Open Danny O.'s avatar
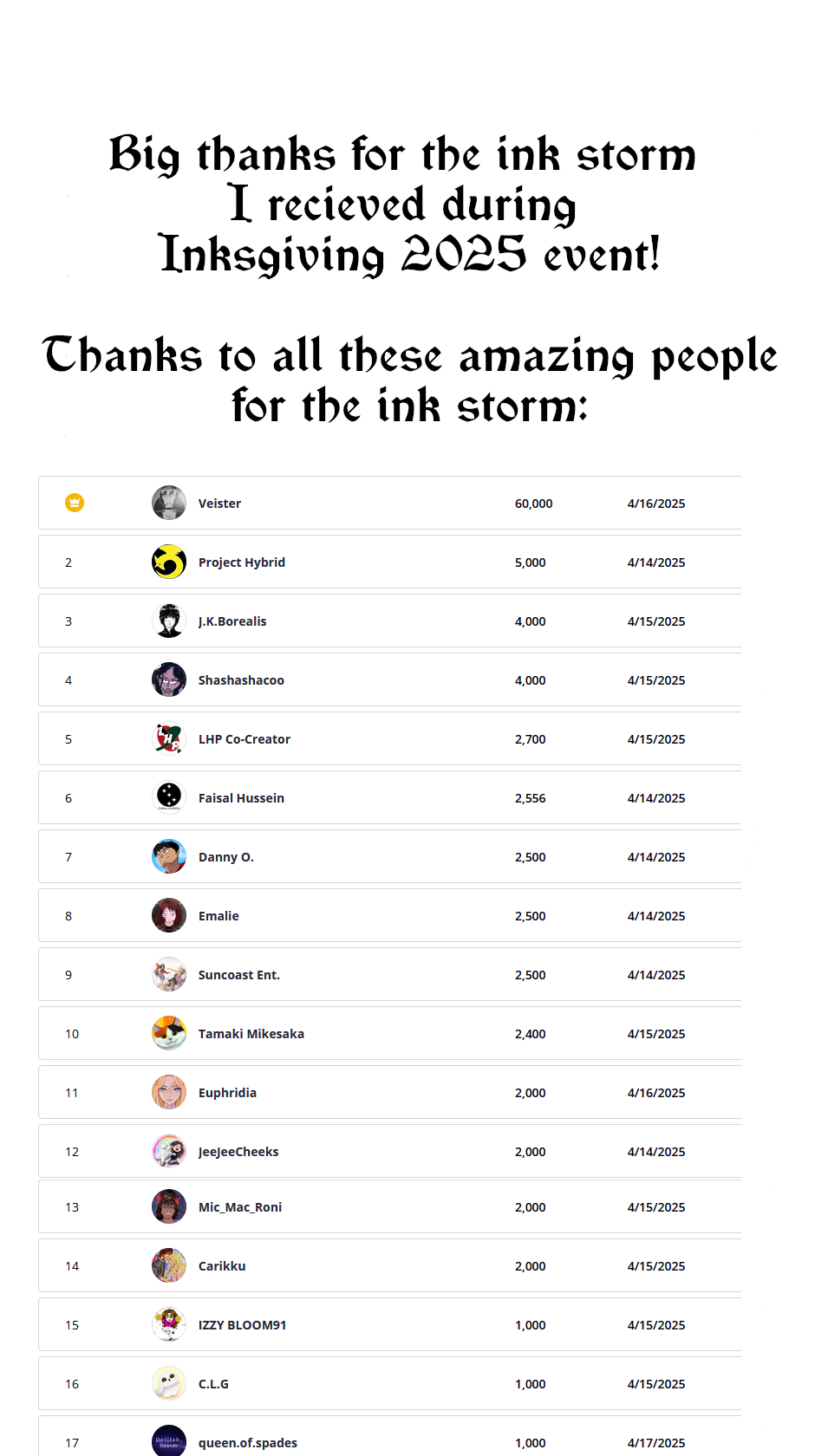 [x=169, y=856]
